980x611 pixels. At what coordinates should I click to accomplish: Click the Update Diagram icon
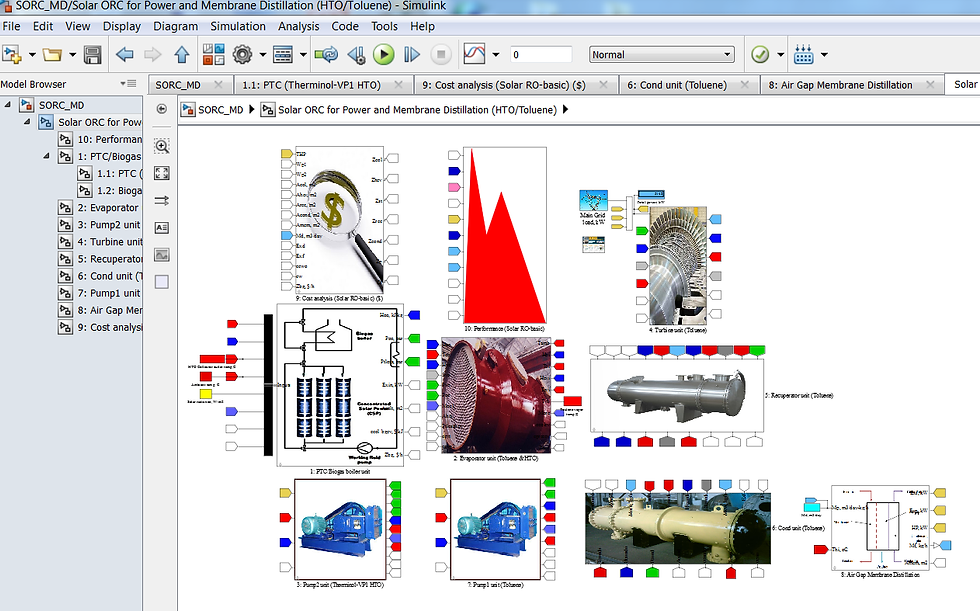pos(326,55)
